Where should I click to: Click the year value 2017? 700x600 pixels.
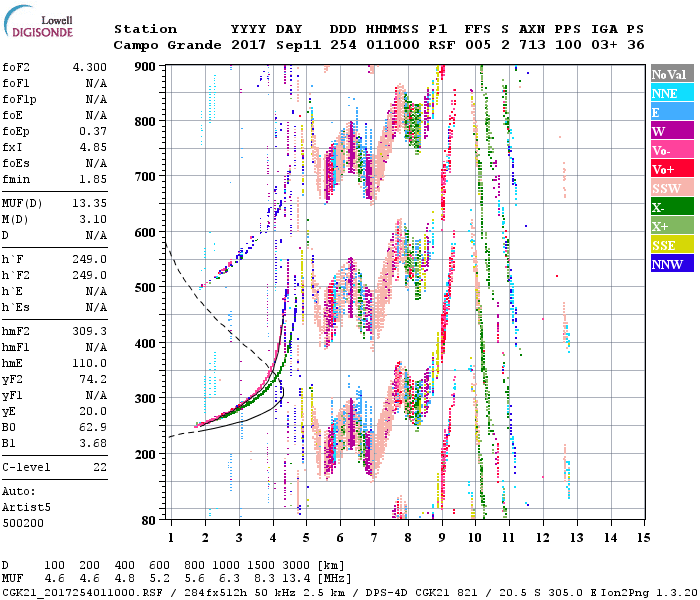click(x=249, y=45)
